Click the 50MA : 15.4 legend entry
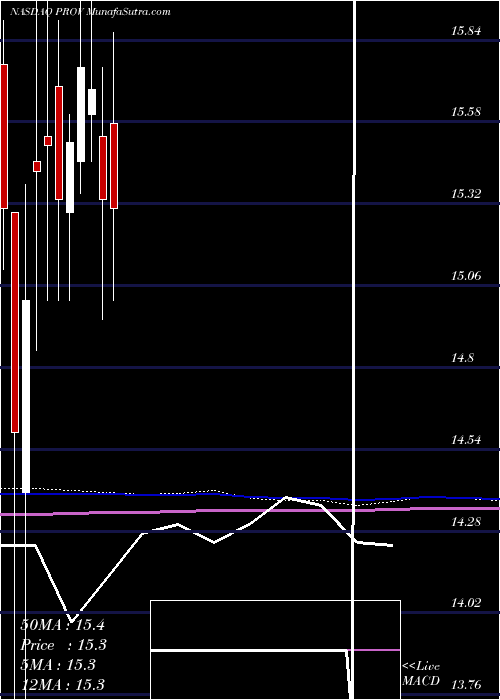The image size is (500, 700). [62, 625]
